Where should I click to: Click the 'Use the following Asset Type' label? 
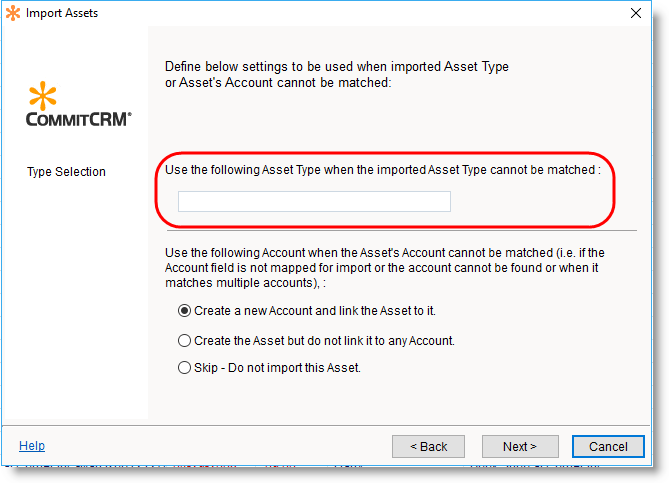(x=382, y=170)
